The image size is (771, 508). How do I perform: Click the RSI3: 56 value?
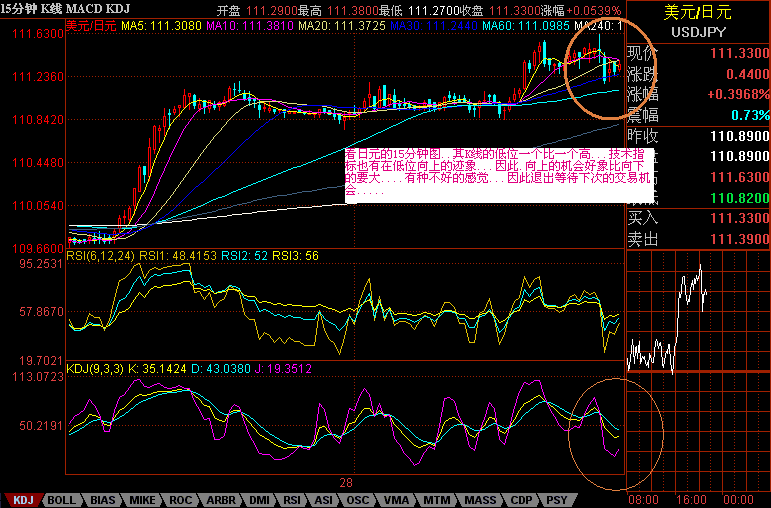(x=296, y=256)
